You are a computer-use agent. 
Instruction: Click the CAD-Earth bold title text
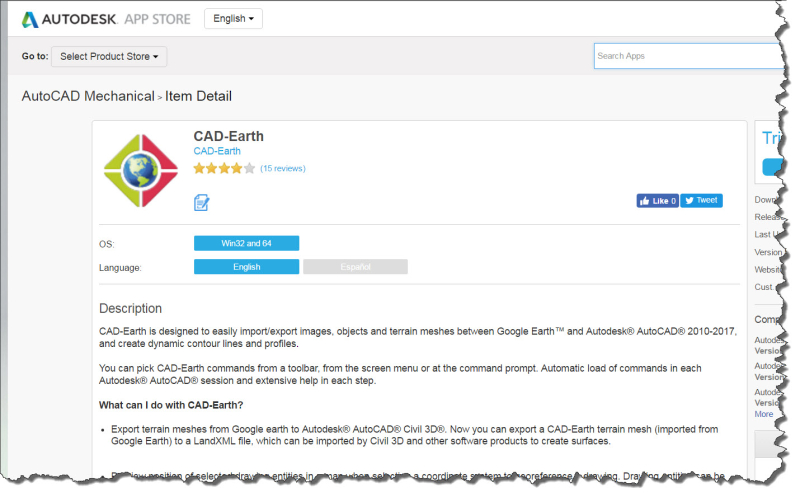[229, 136]
